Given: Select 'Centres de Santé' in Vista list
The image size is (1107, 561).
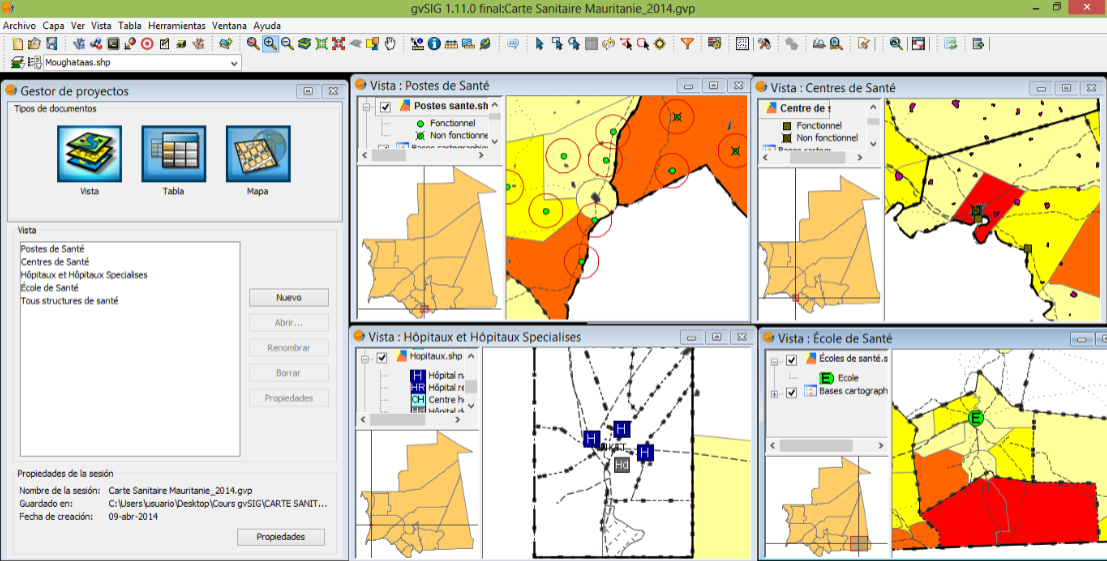Looking at the screenshot, I should (55, 262).
